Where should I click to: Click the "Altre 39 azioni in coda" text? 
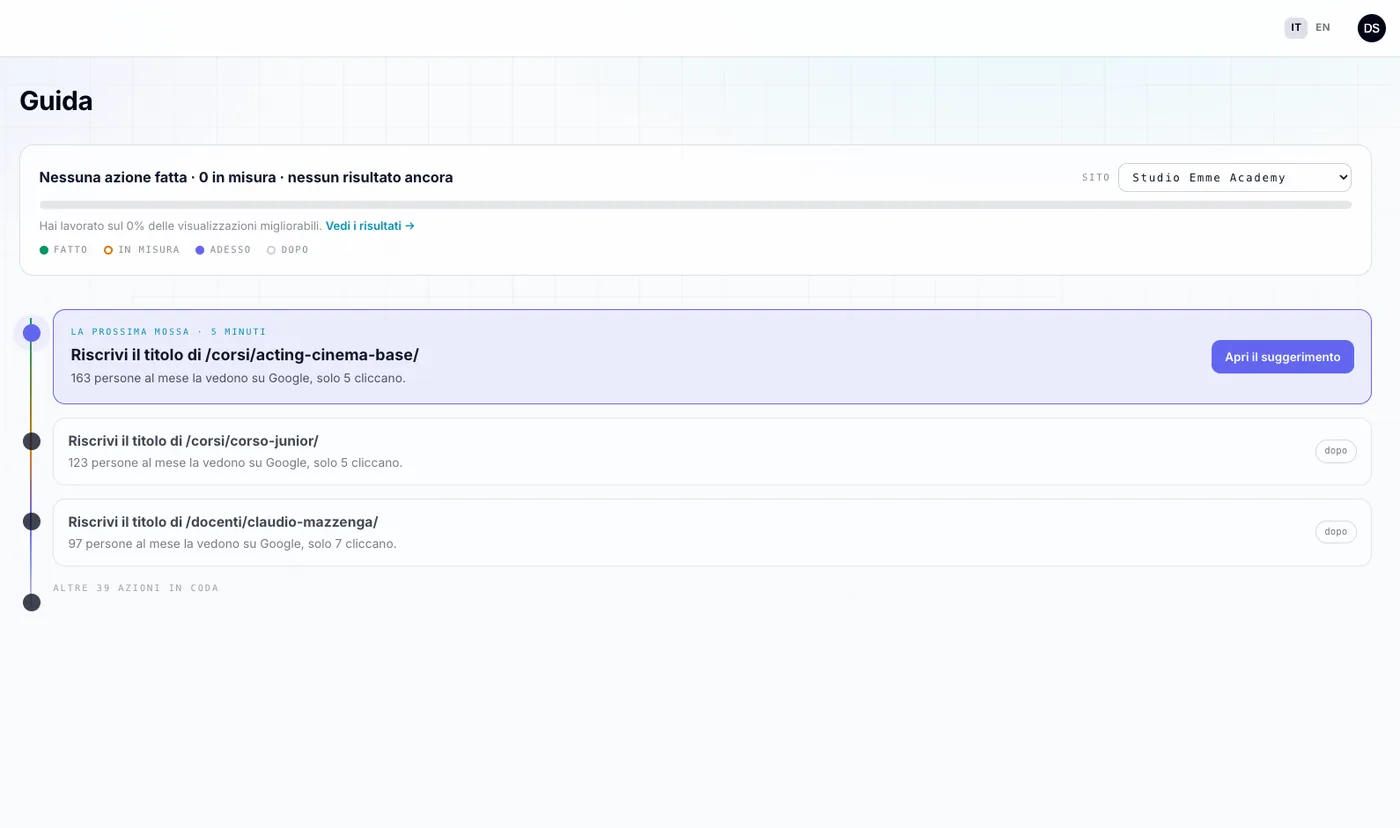(136, 588)
